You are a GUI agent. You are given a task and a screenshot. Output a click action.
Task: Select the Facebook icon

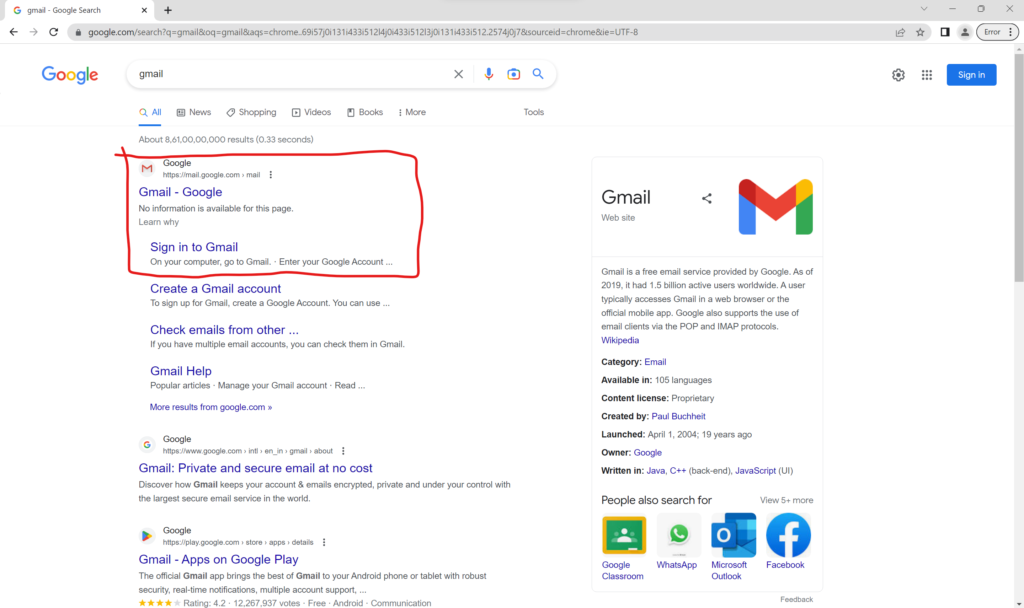tap(788, 535)
